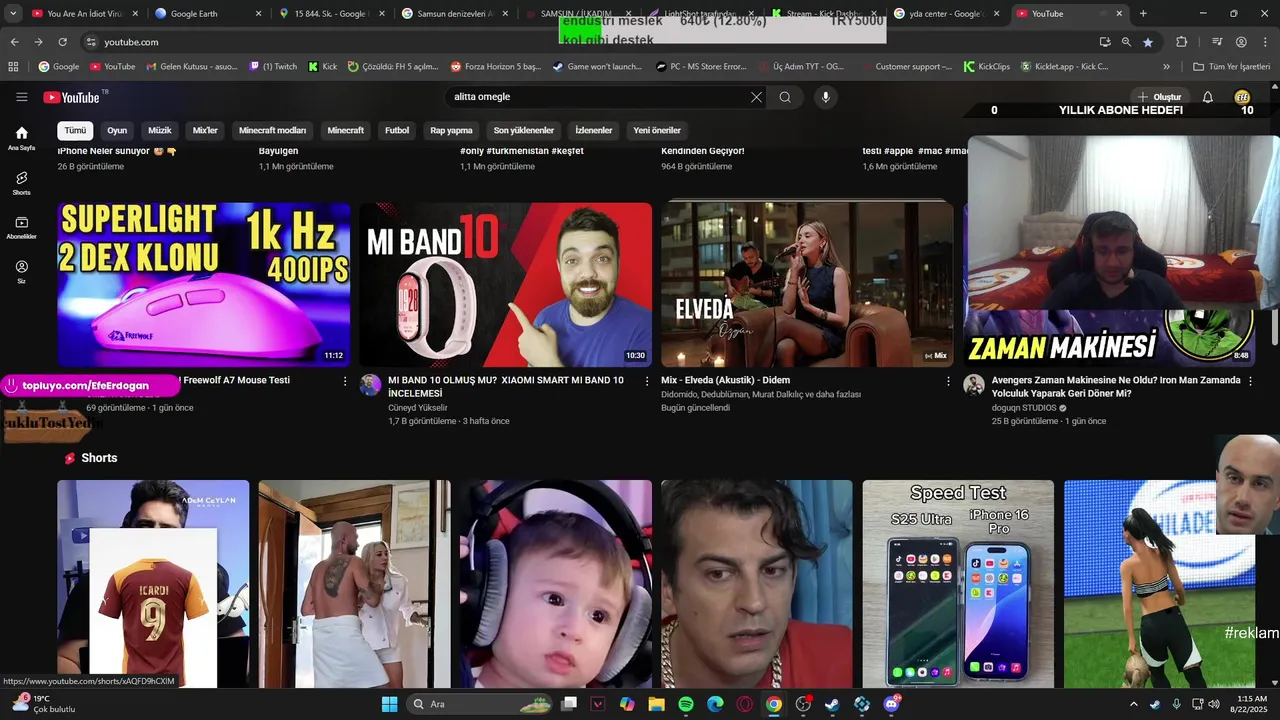The width and height of the screenshot is (1280, 720).
Task: Select the Futbol filter chip
Action: (397, 131)
